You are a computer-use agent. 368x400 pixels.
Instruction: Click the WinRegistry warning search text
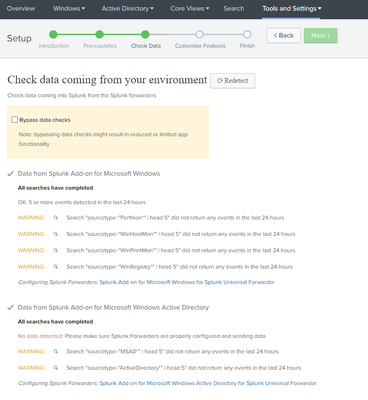tap(180, 267)
